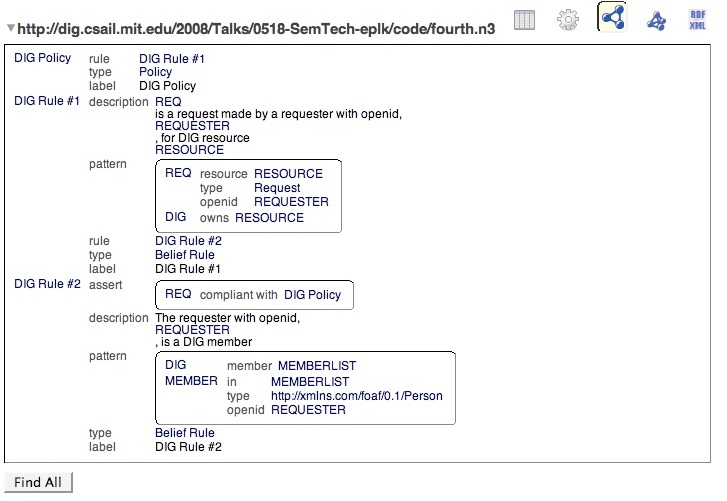
Task: Click the DIG Policy subject link
Action: click(x=43, y=58)
